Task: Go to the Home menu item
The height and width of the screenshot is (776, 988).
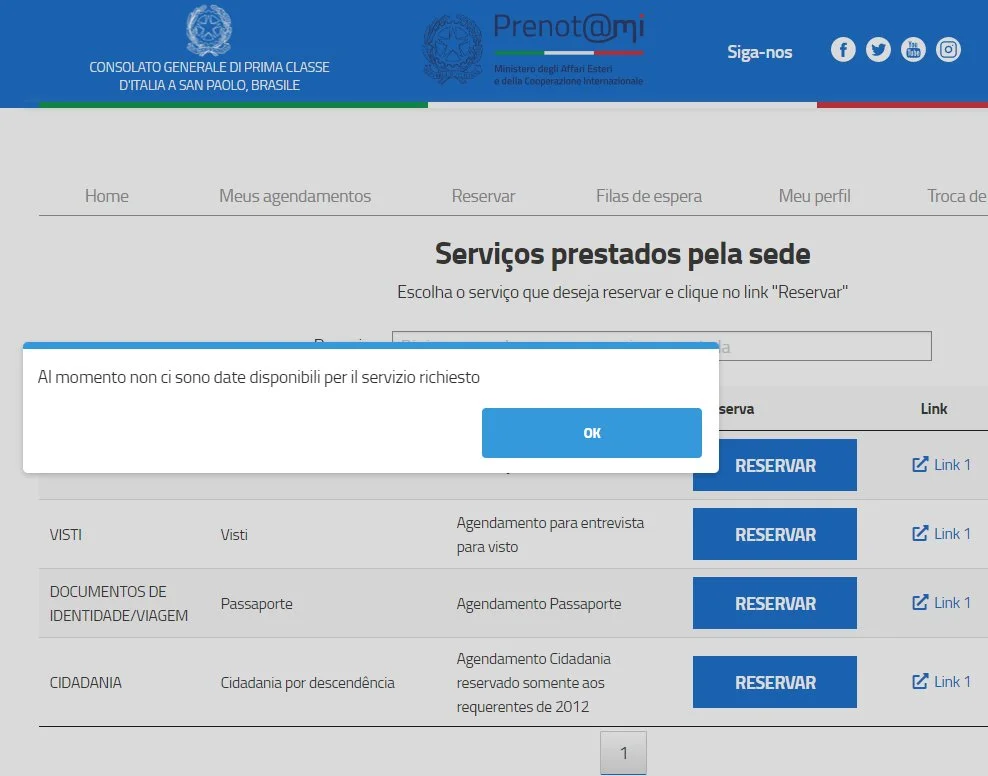Action: point(107,196)
